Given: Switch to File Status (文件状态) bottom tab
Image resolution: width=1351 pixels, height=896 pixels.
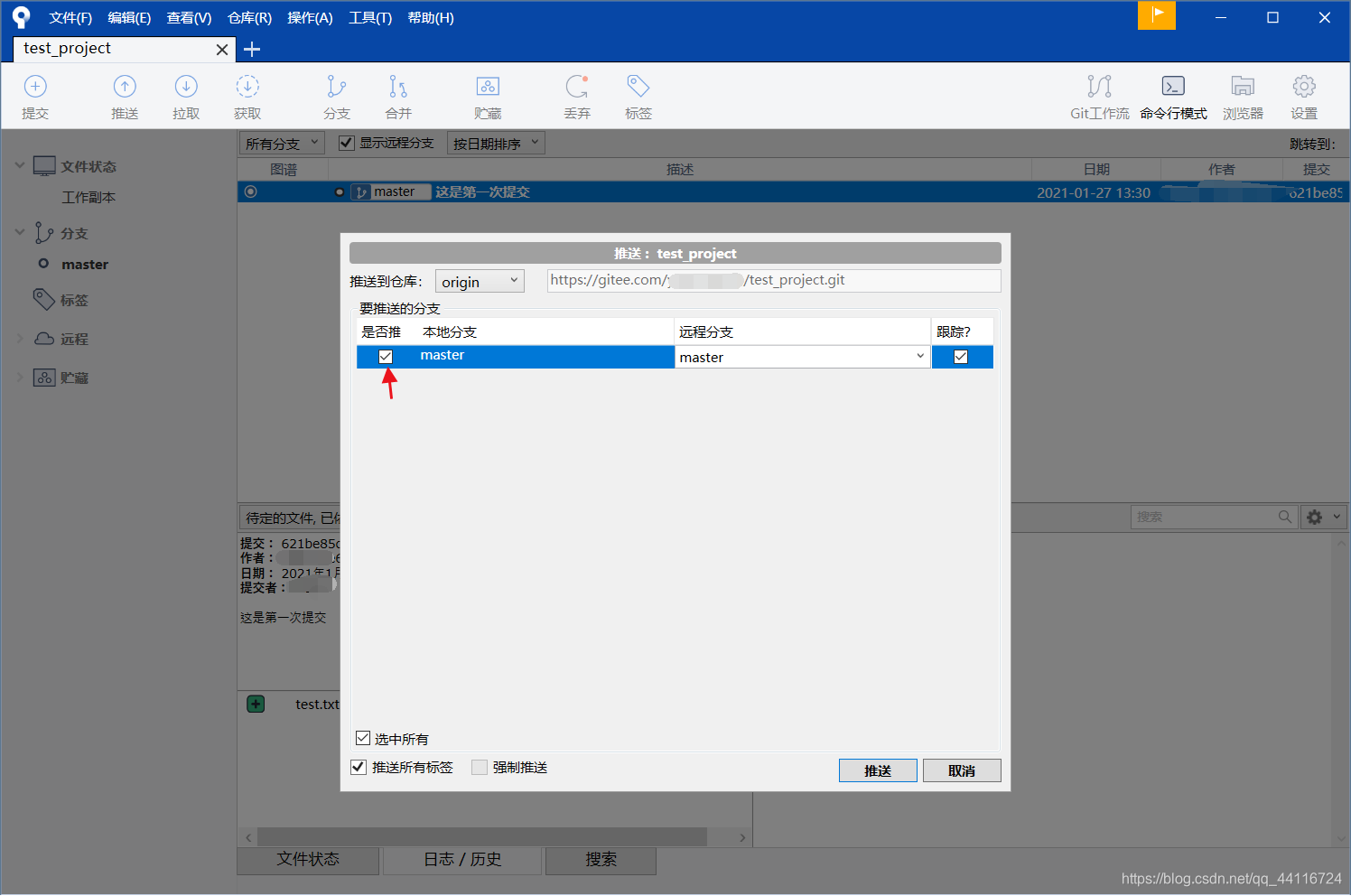Looking at the screenshot, I should point(308,860).
